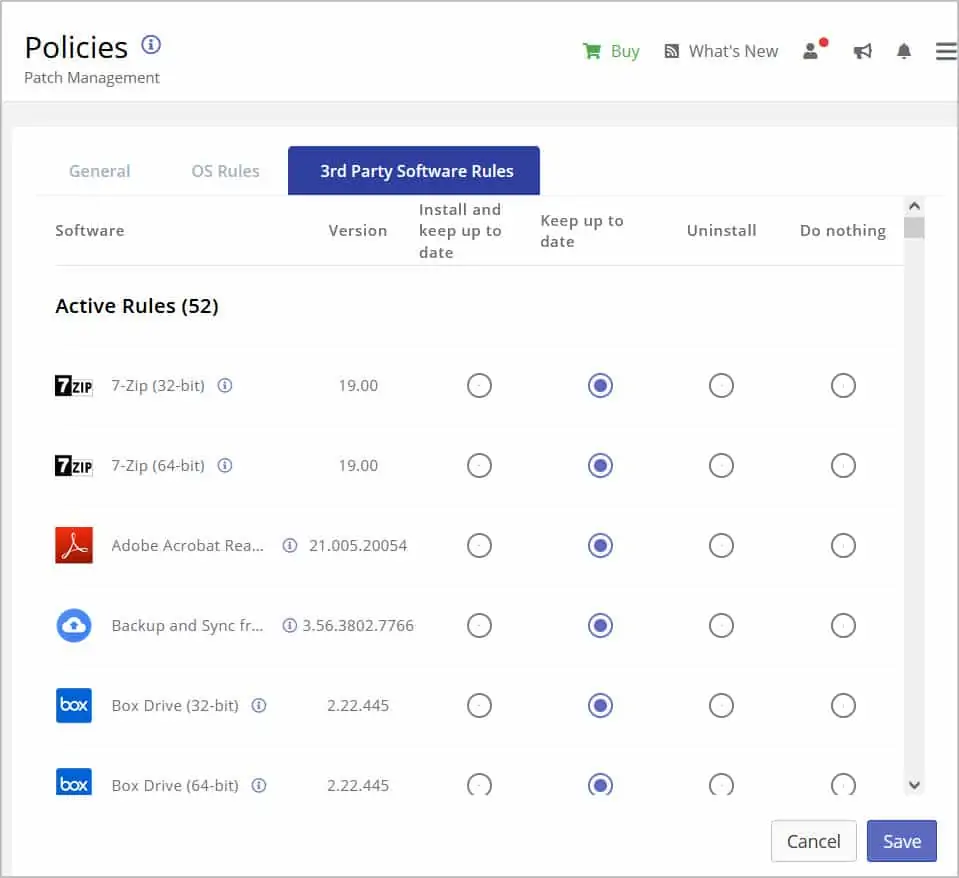Click version 3.56.3802.7766 cell
Screen dimensions: 959x878
pyautogui.click(x=358, y=625)
